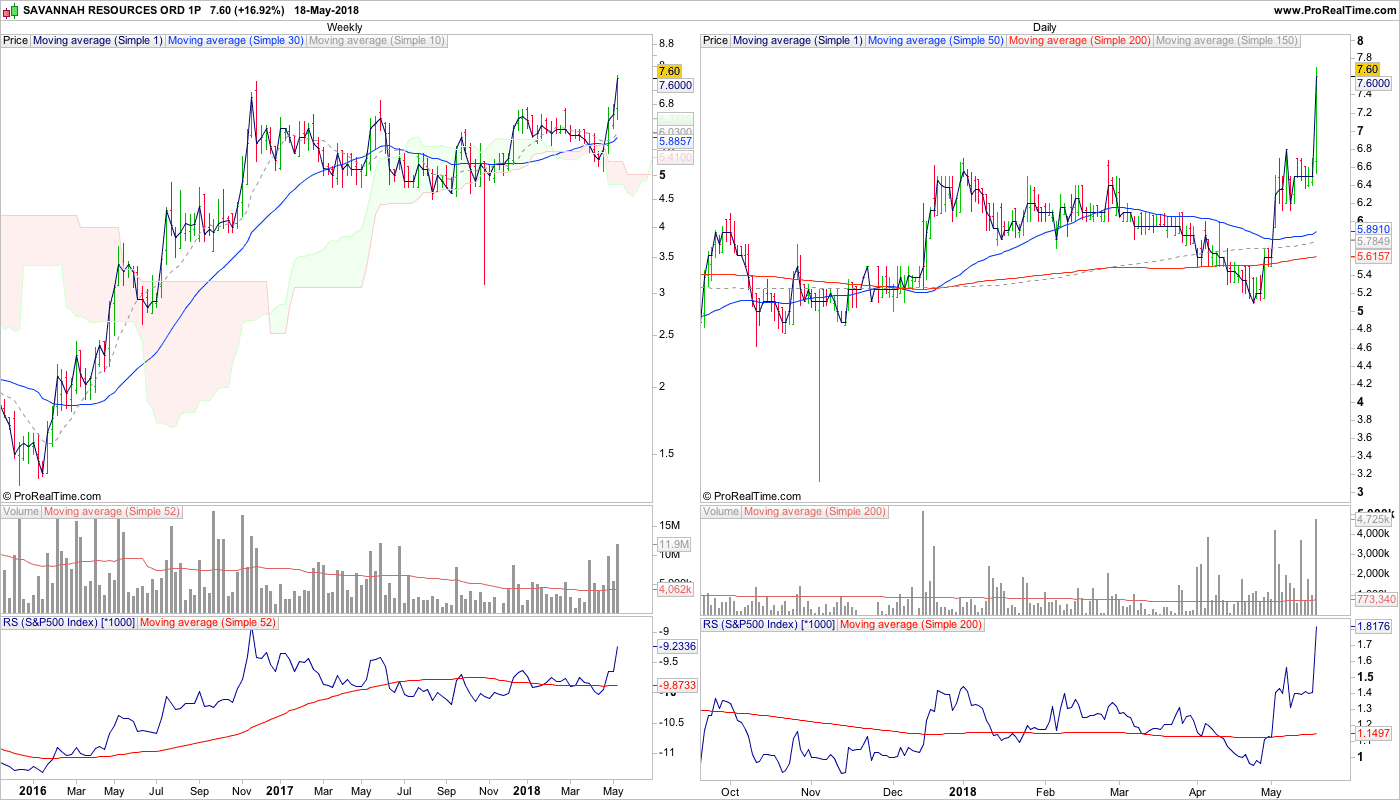
Task: Click the Price label on the Daily chart
Action: tap(716, 41)
